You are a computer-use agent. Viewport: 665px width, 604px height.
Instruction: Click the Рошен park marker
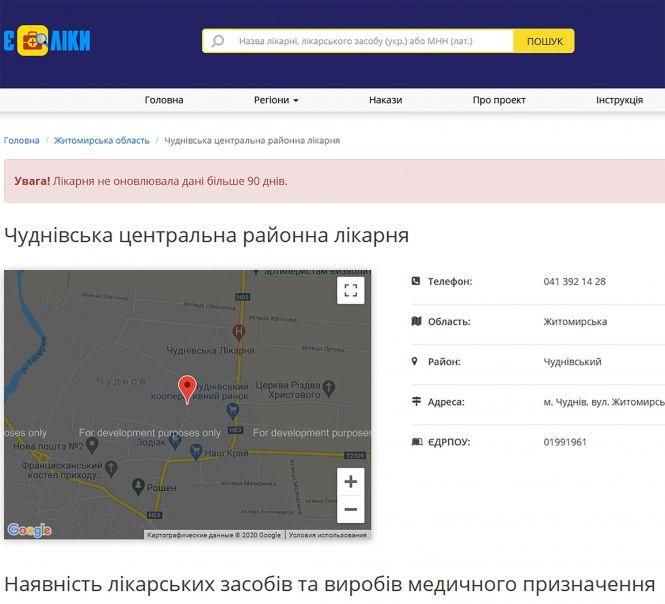pos(138,486)
